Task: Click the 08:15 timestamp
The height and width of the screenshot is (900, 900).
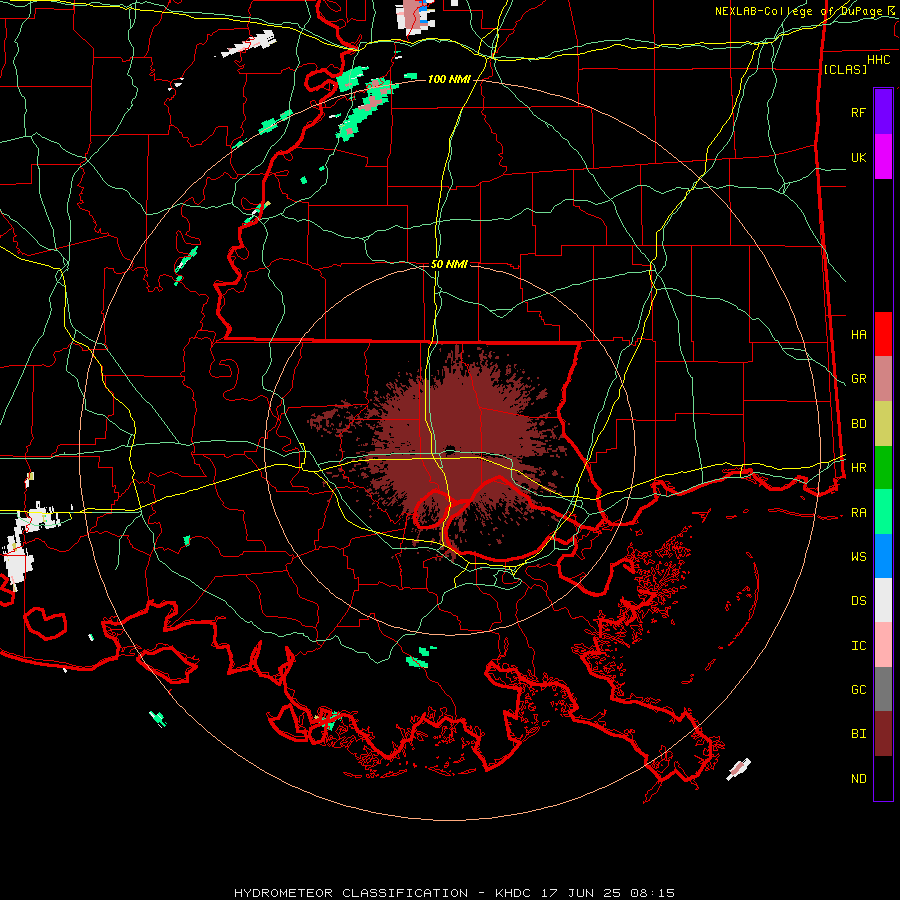Action: [x=652, y=893]
